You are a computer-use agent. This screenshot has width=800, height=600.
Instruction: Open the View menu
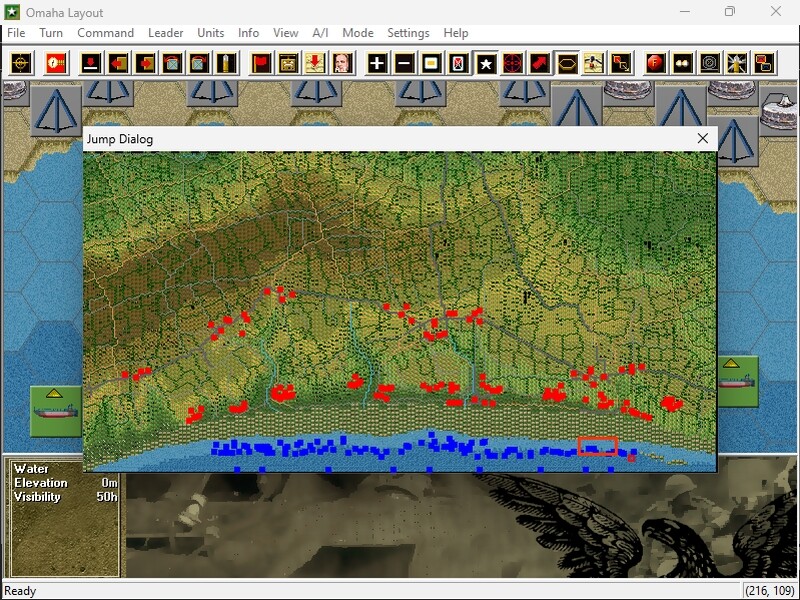pos(286,33)
